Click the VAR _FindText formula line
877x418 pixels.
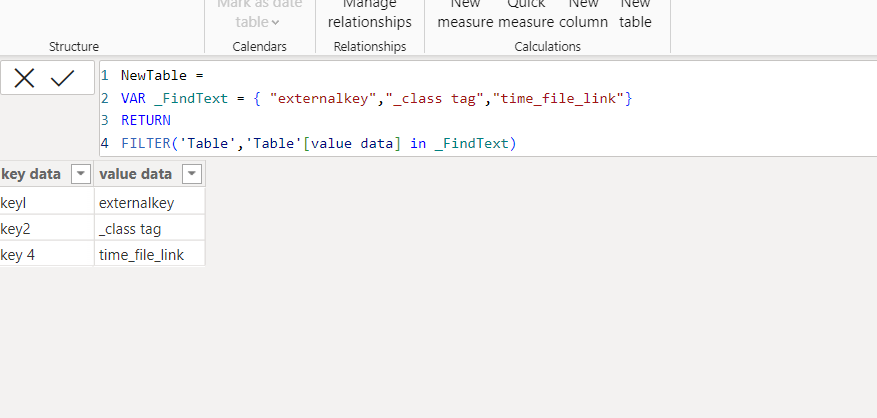pos(376,98)
